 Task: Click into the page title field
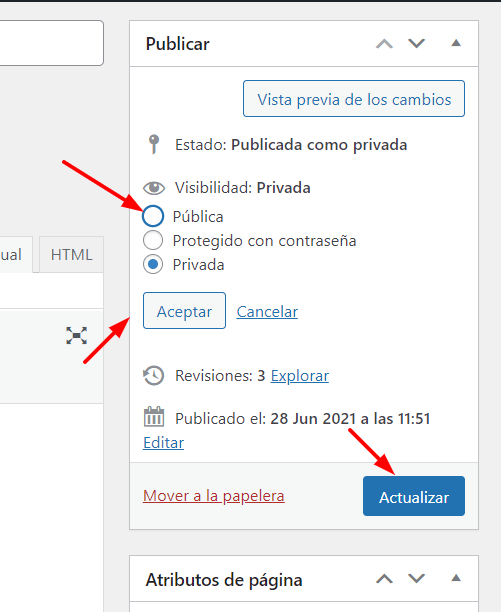[52, 43]
